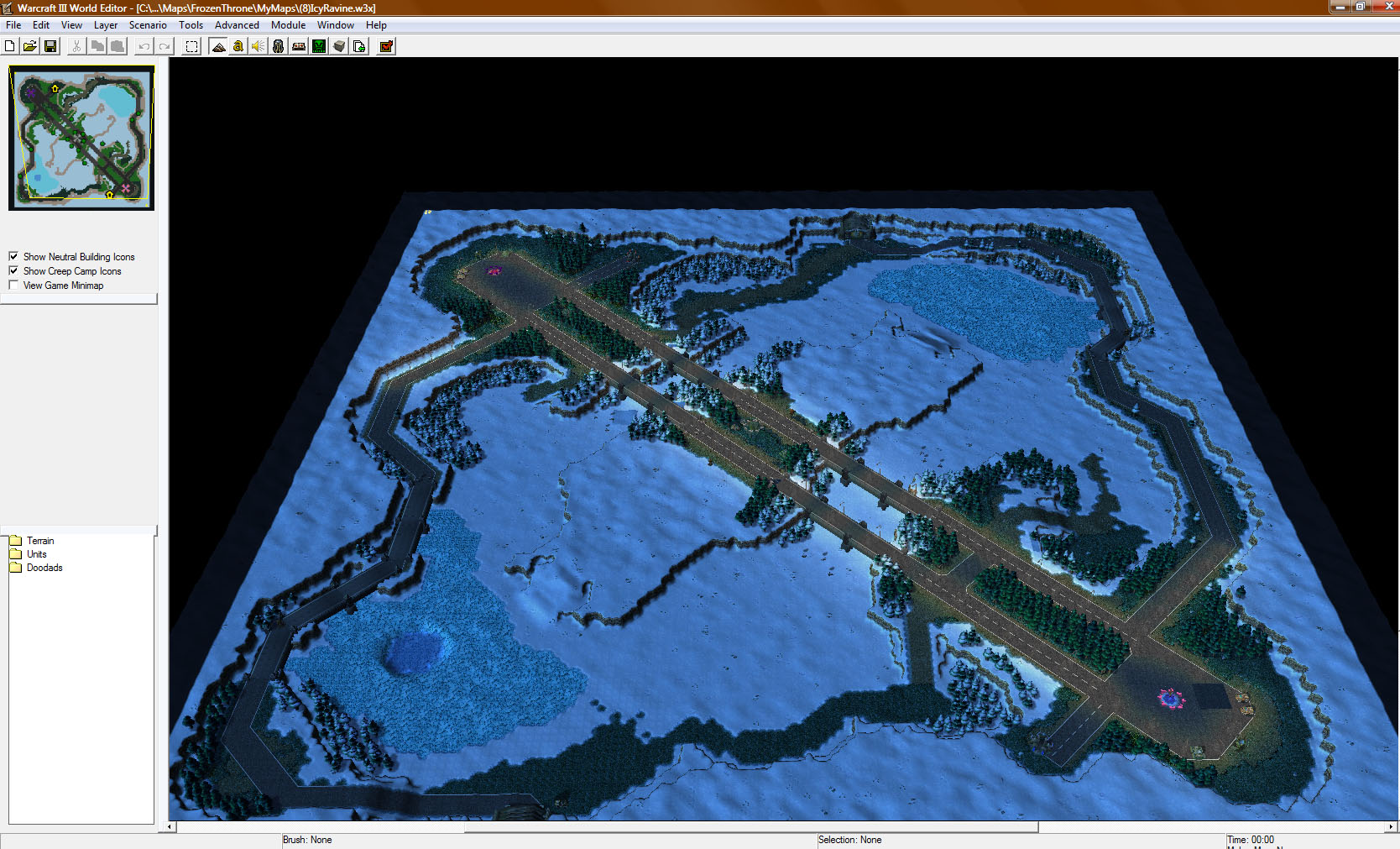Click the New Map toolbar icon
This screenshot has height=849, width=1400.
(10, 46)
